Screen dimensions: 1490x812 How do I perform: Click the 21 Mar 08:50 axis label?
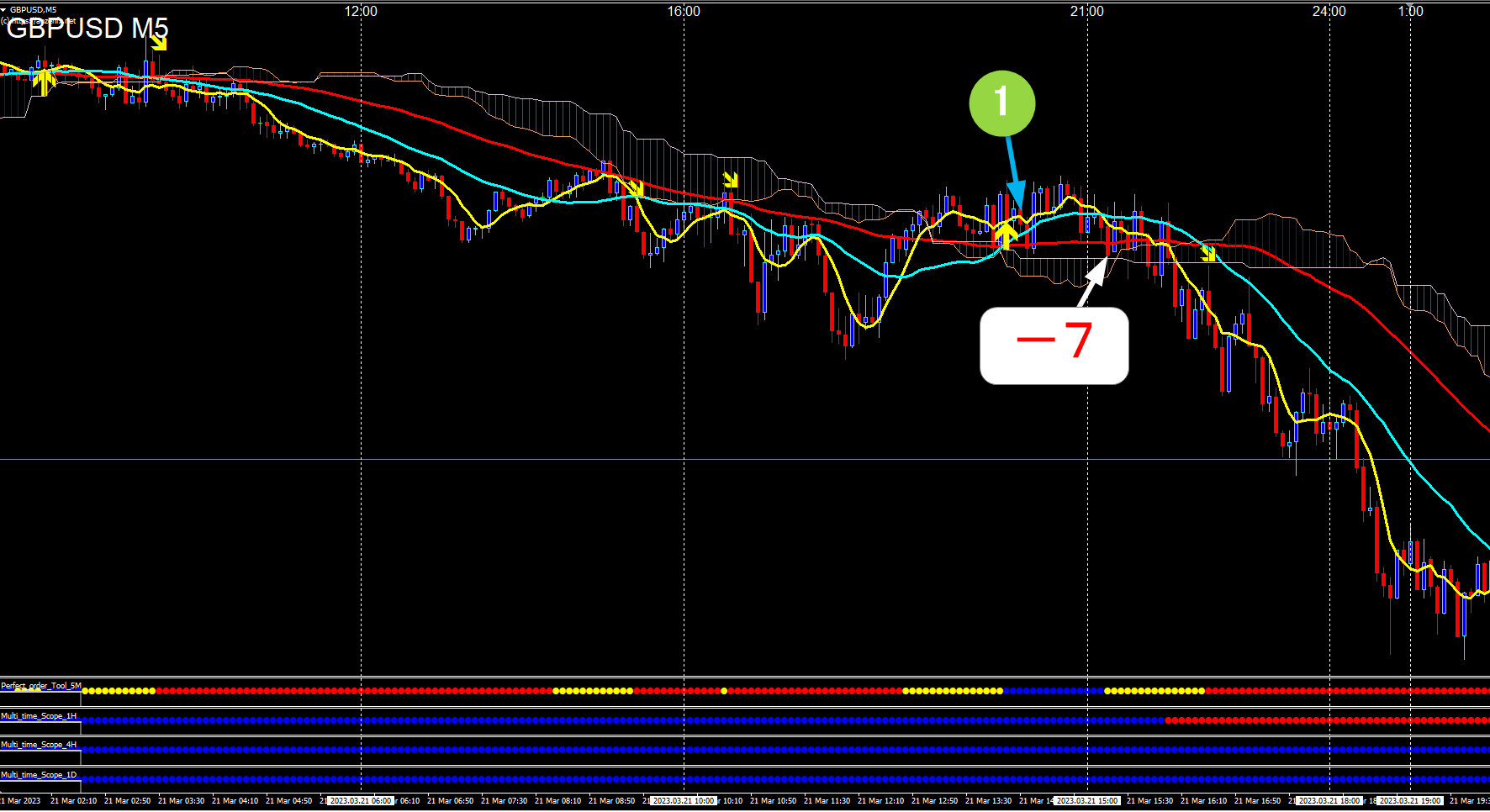click(611, 801)
